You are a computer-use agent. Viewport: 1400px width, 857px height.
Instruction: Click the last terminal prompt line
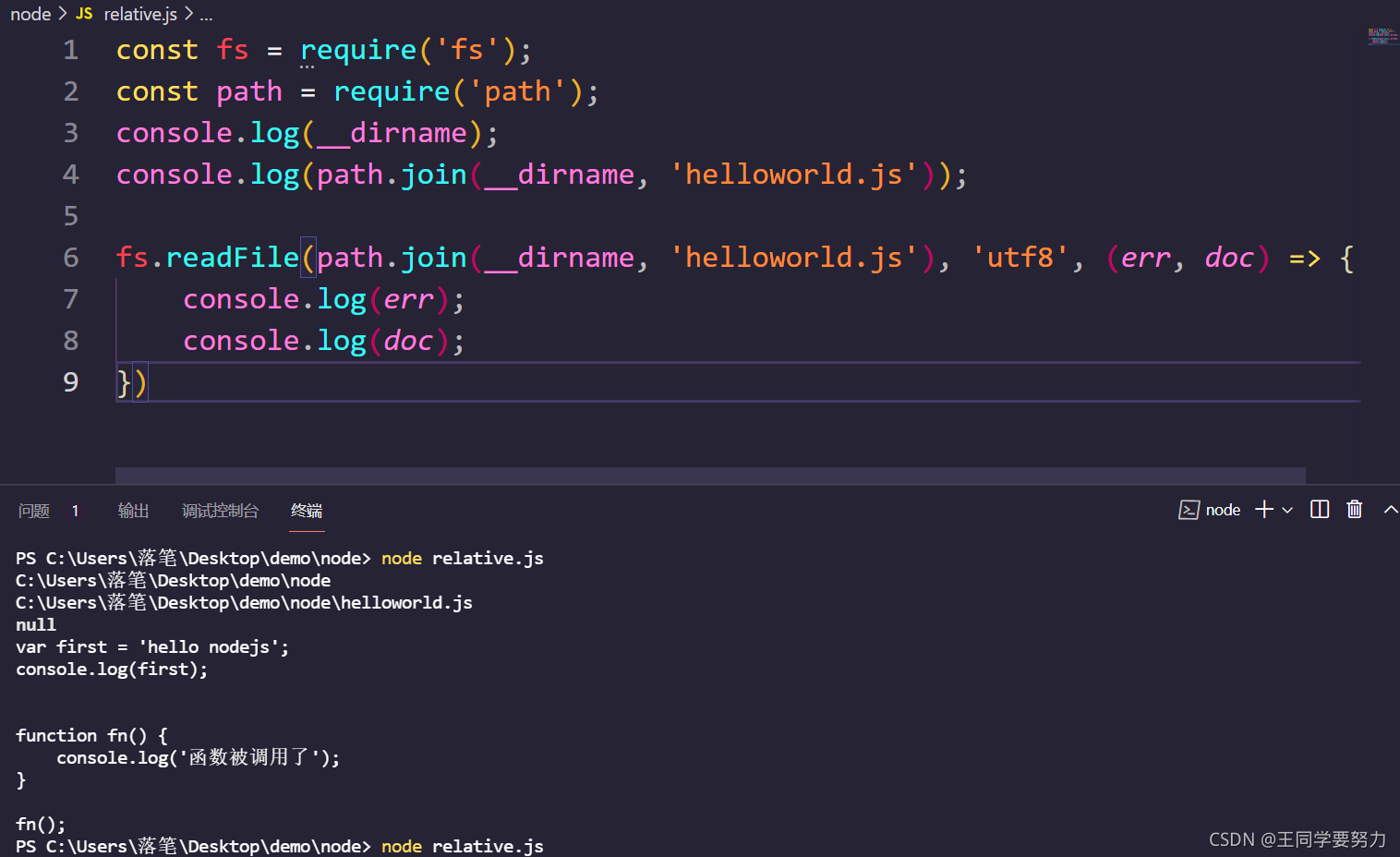click(280, 846)
